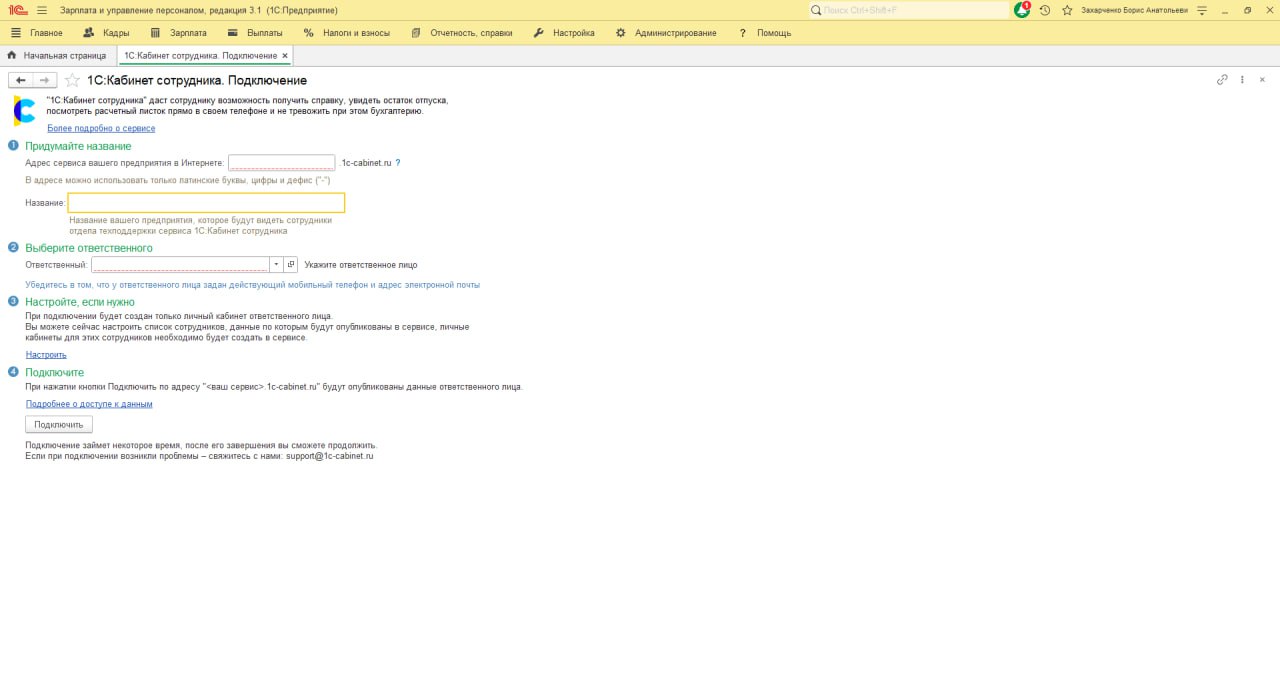The image size is (1280, 684).
Task: Expand the Ответственный dropdown arrow
Action: 276,265
